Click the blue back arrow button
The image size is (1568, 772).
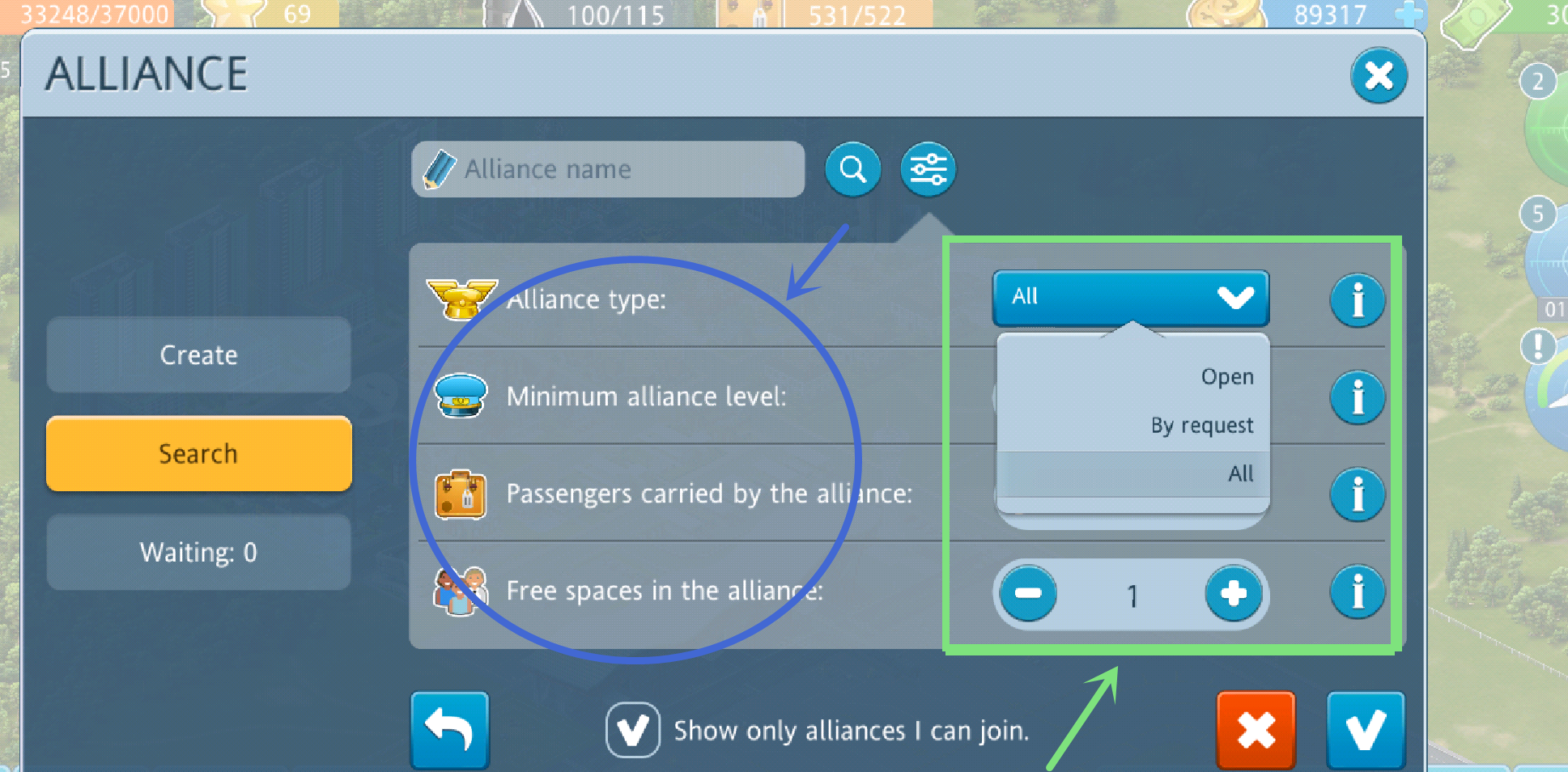click(450, 730)
